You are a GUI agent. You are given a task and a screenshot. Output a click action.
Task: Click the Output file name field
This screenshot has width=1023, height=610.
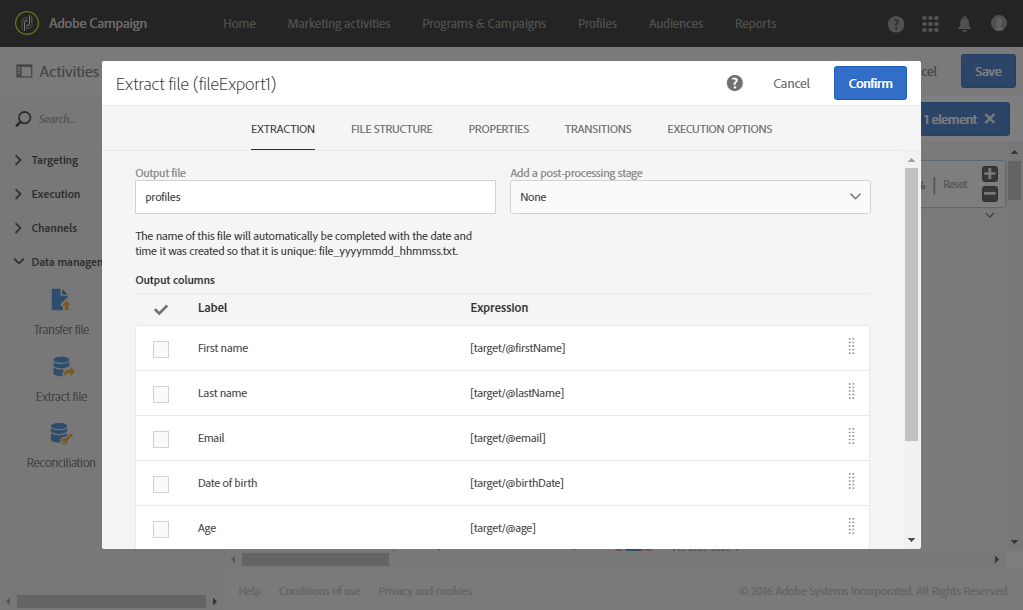[315, 197]
